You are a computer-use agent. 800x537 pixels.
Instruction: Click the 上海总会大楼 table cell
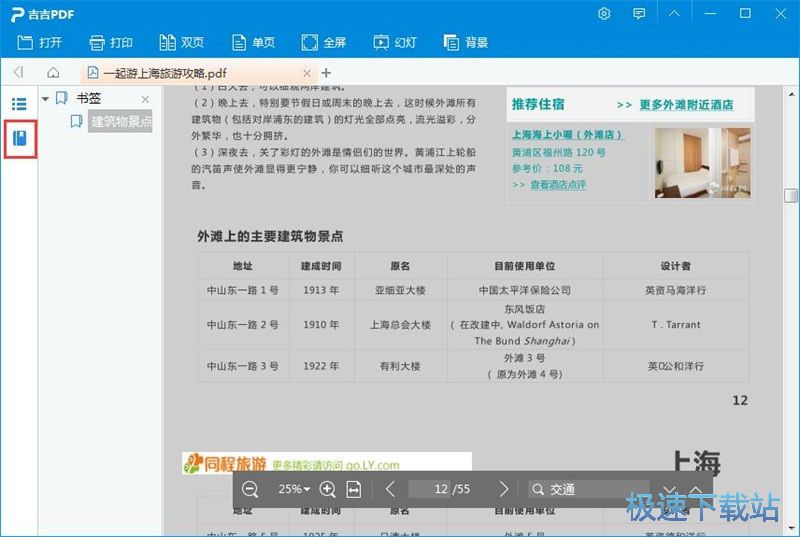click(x=400, y=325)
